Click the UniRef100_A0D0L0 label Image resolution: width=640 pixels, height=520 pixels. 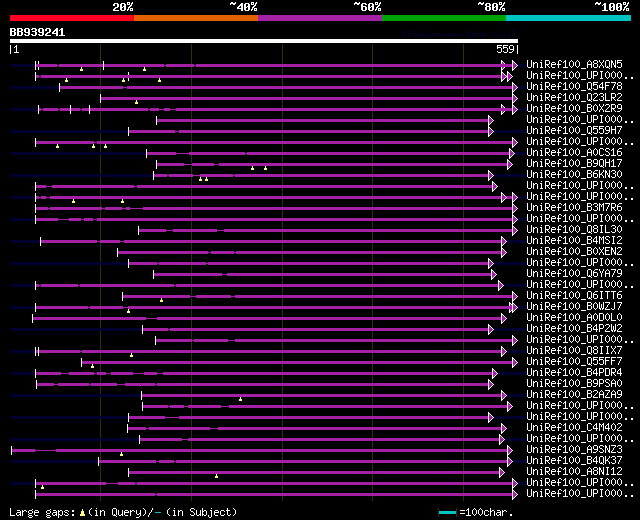[x=574, y=318]
